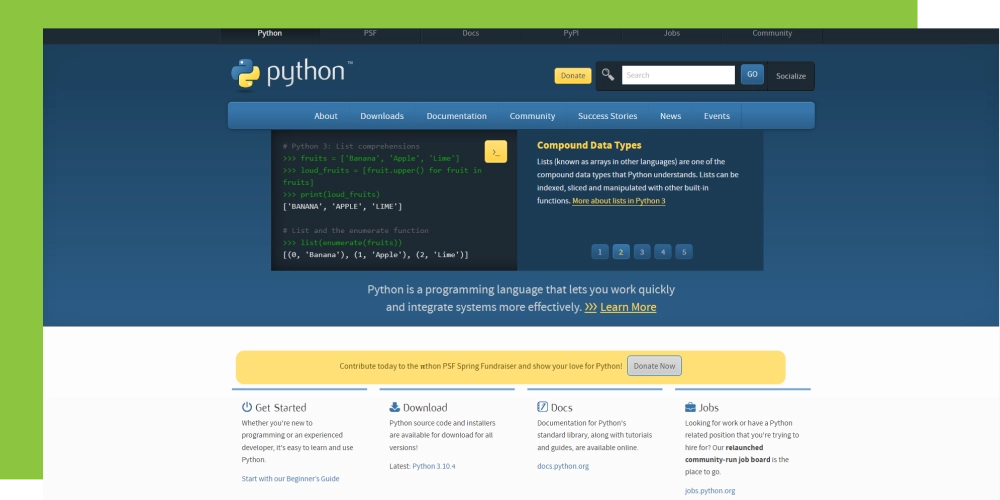1000x500 pixels.
Task: Click the Donate Now button
Action: pos(654,366)
